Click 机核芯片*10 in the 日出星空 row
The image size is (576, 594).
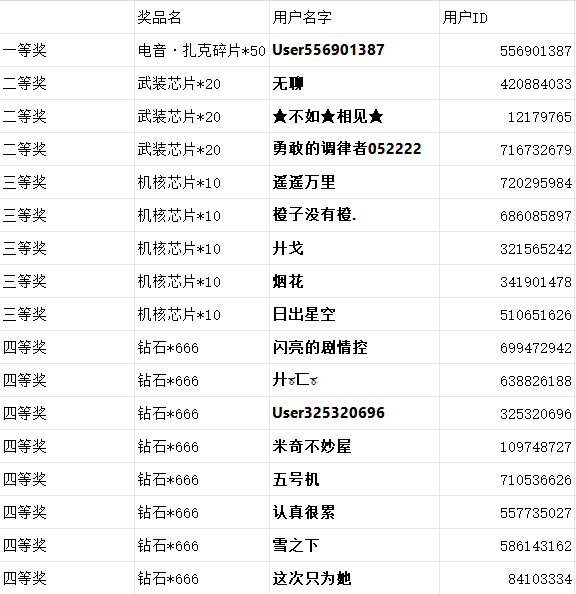(202, 314)
